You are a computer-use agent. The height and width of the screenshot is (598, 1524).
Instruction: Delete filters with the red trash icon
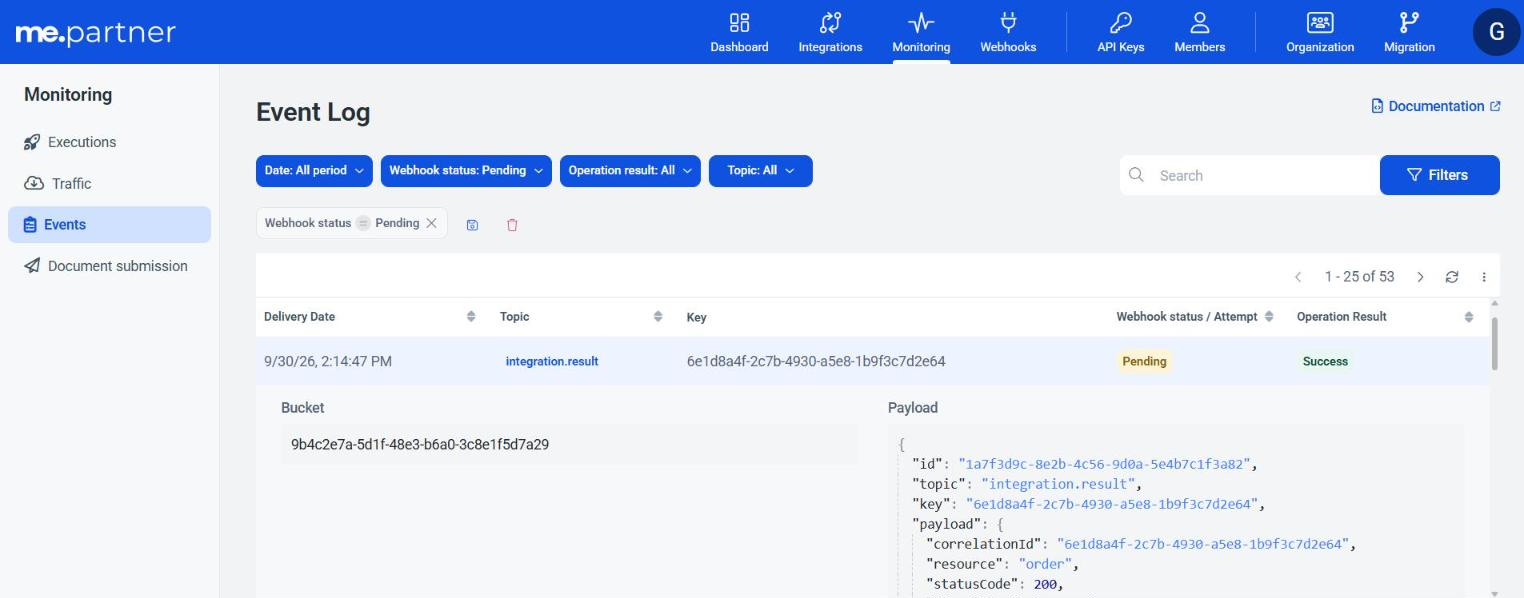point(512,225)
